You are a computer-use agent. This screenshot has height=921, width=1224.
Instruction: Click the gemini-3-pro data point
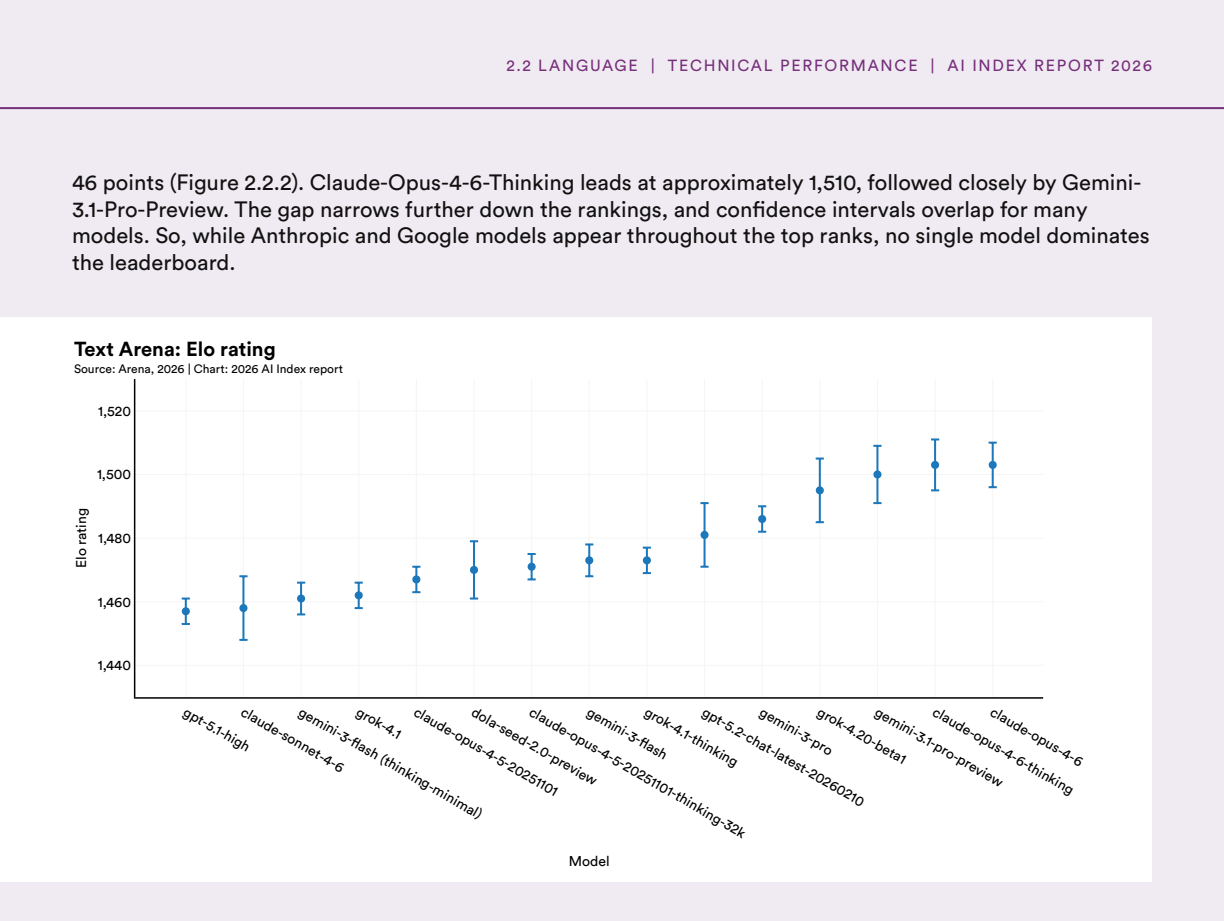(762, 519)
